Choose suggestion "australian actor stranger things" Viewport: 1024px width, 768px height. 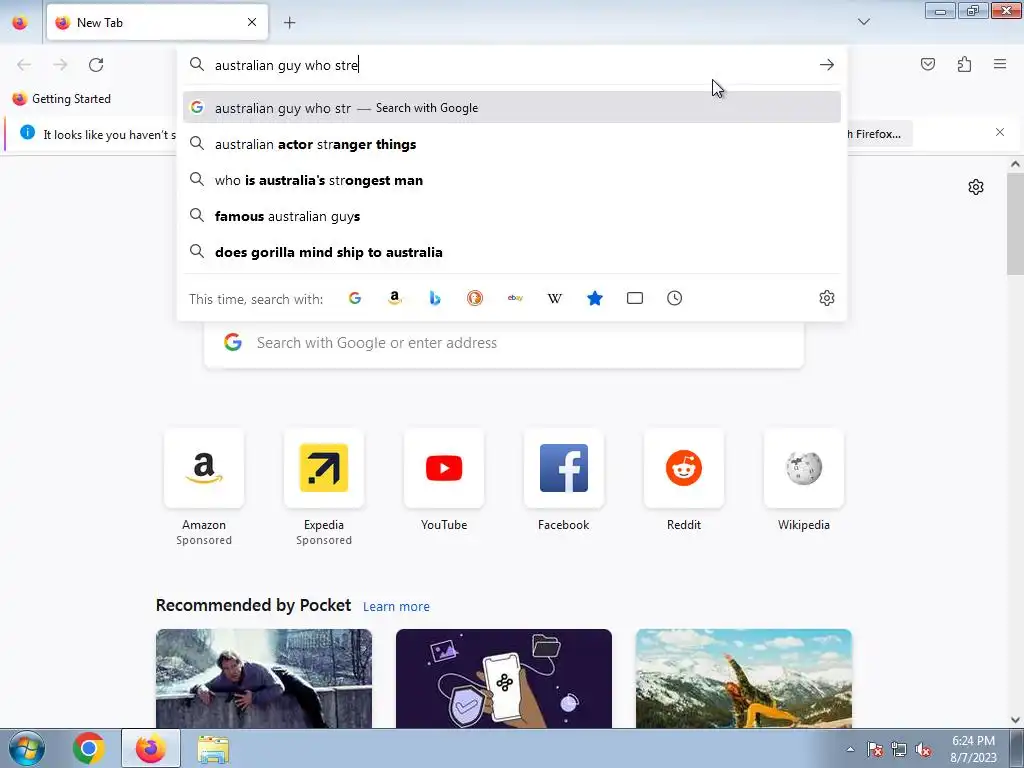[511, 144]
